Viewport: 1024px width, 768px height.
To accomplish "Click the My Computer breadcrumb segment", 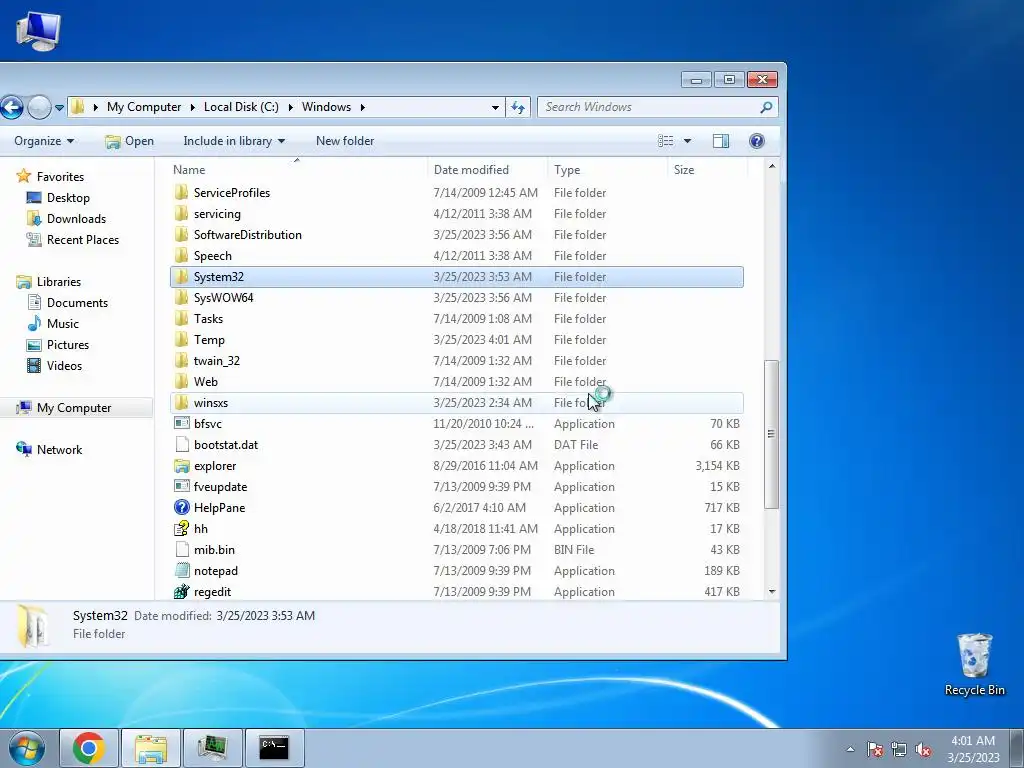I will click(x=144, y=107).
